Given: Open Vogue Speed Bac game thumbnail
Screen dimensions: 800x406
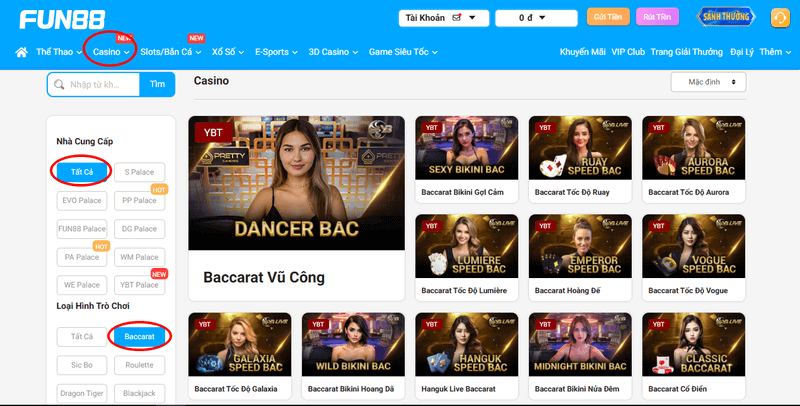Looking at the screenshot, I should pos(693,246).
